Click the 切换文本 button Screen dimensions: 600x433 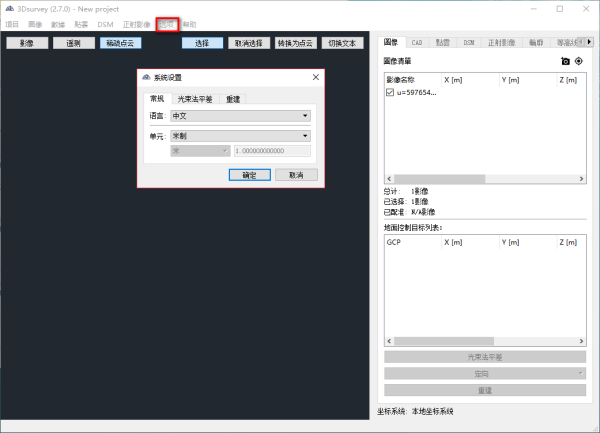342,43
